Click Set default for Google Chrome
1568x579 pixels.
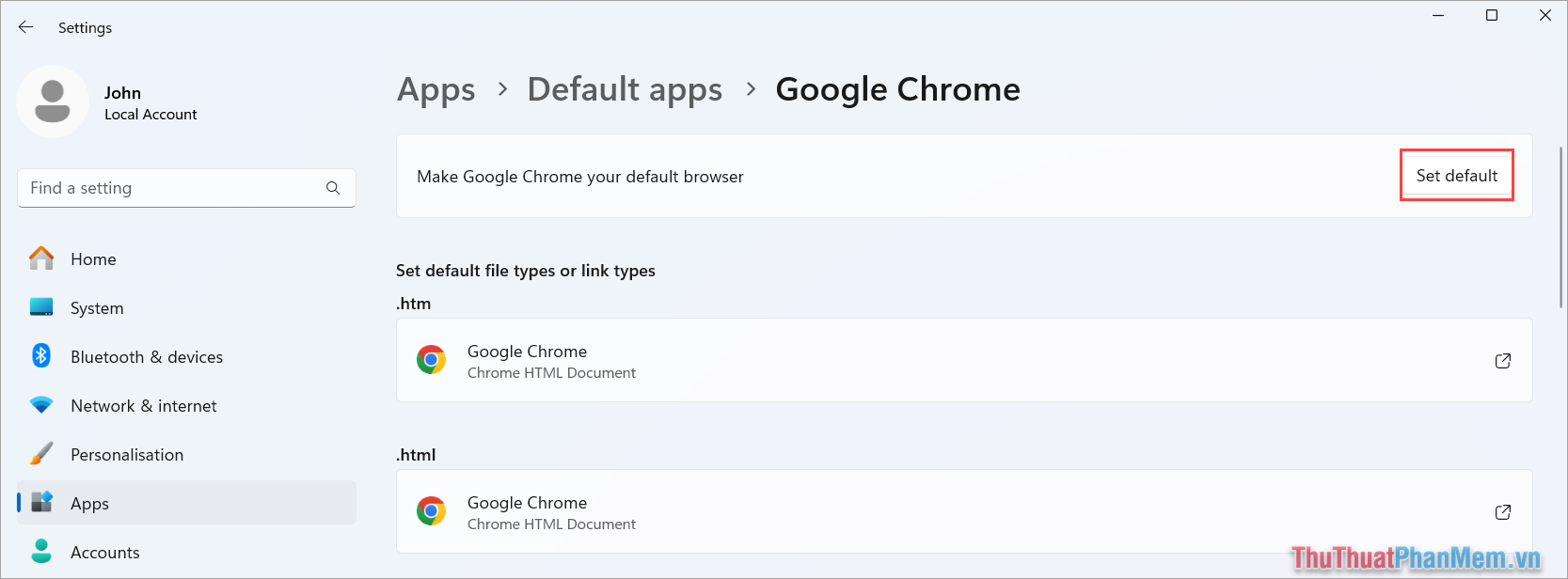1456,176
